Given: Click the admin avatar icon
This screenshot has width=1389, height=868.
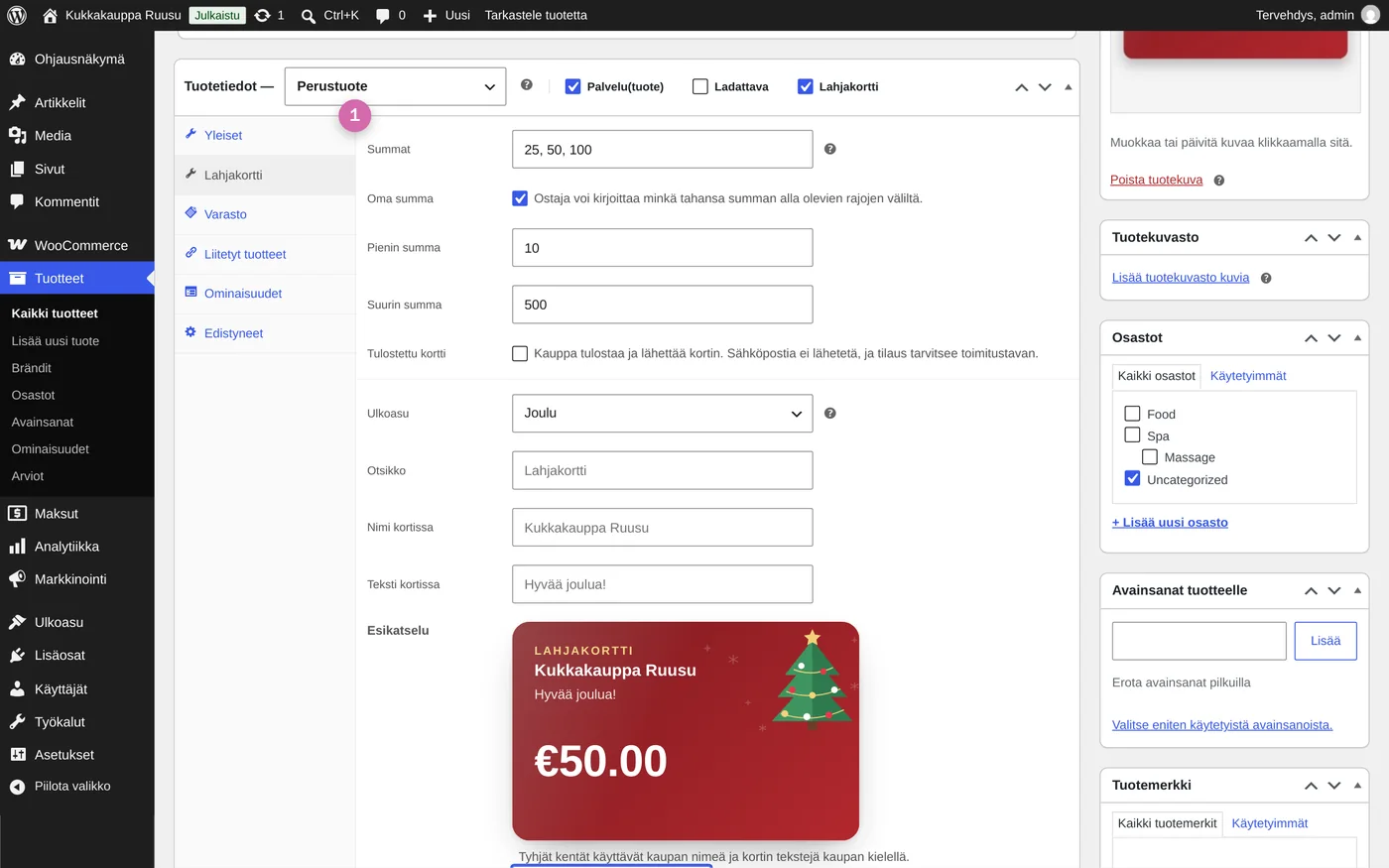Looking at the screenshot, I should [x=1370, y=15].
